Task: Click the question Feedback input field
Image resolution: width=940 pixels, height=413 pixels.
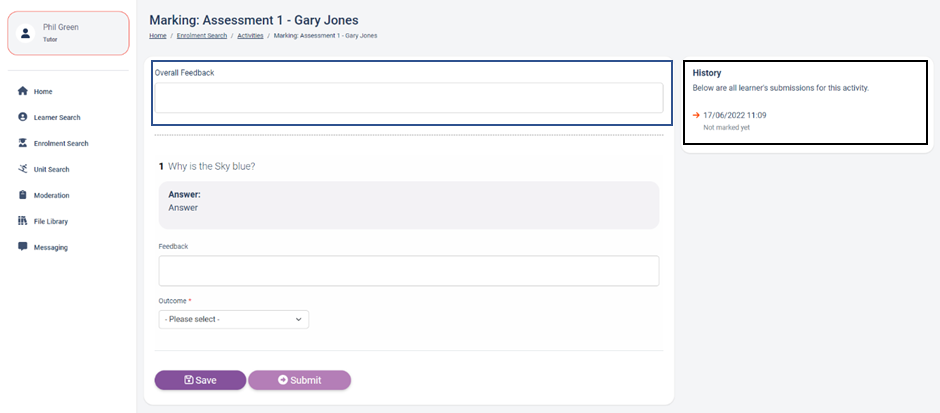Action: pos(409,271)
